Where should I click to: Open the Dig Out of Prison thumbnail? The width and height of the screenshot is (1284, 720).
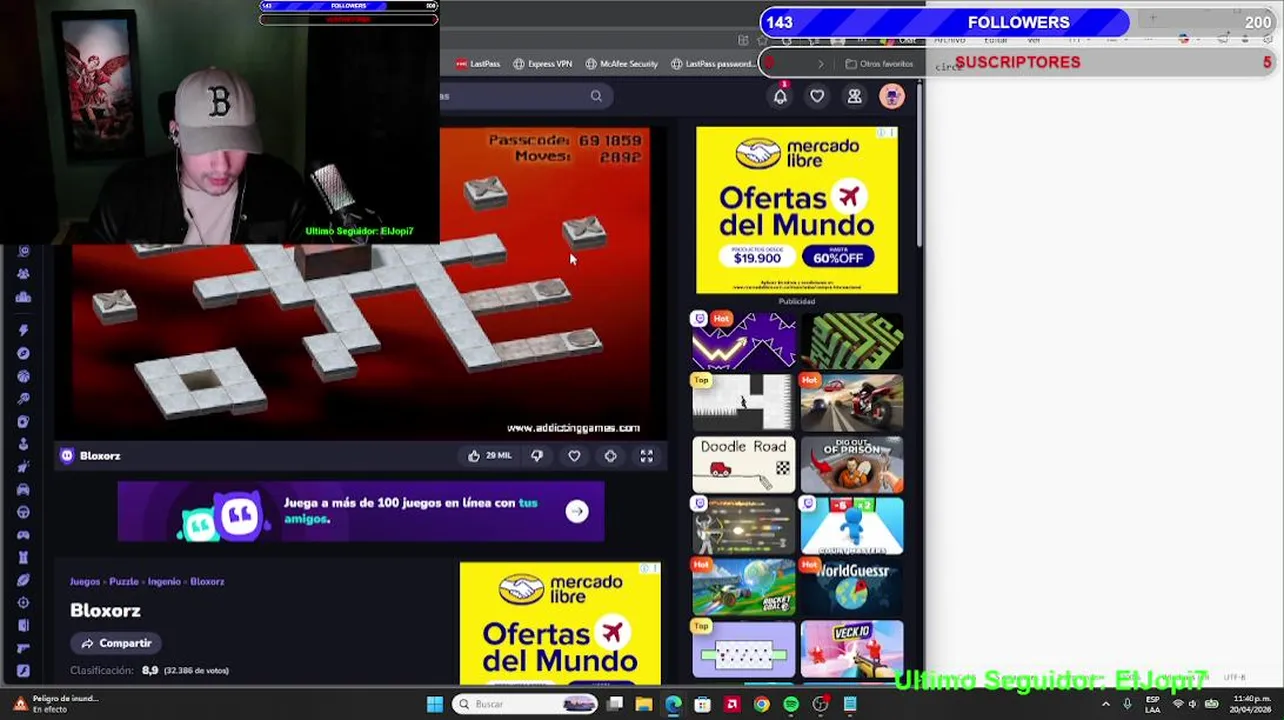click(x=852, y=465)
